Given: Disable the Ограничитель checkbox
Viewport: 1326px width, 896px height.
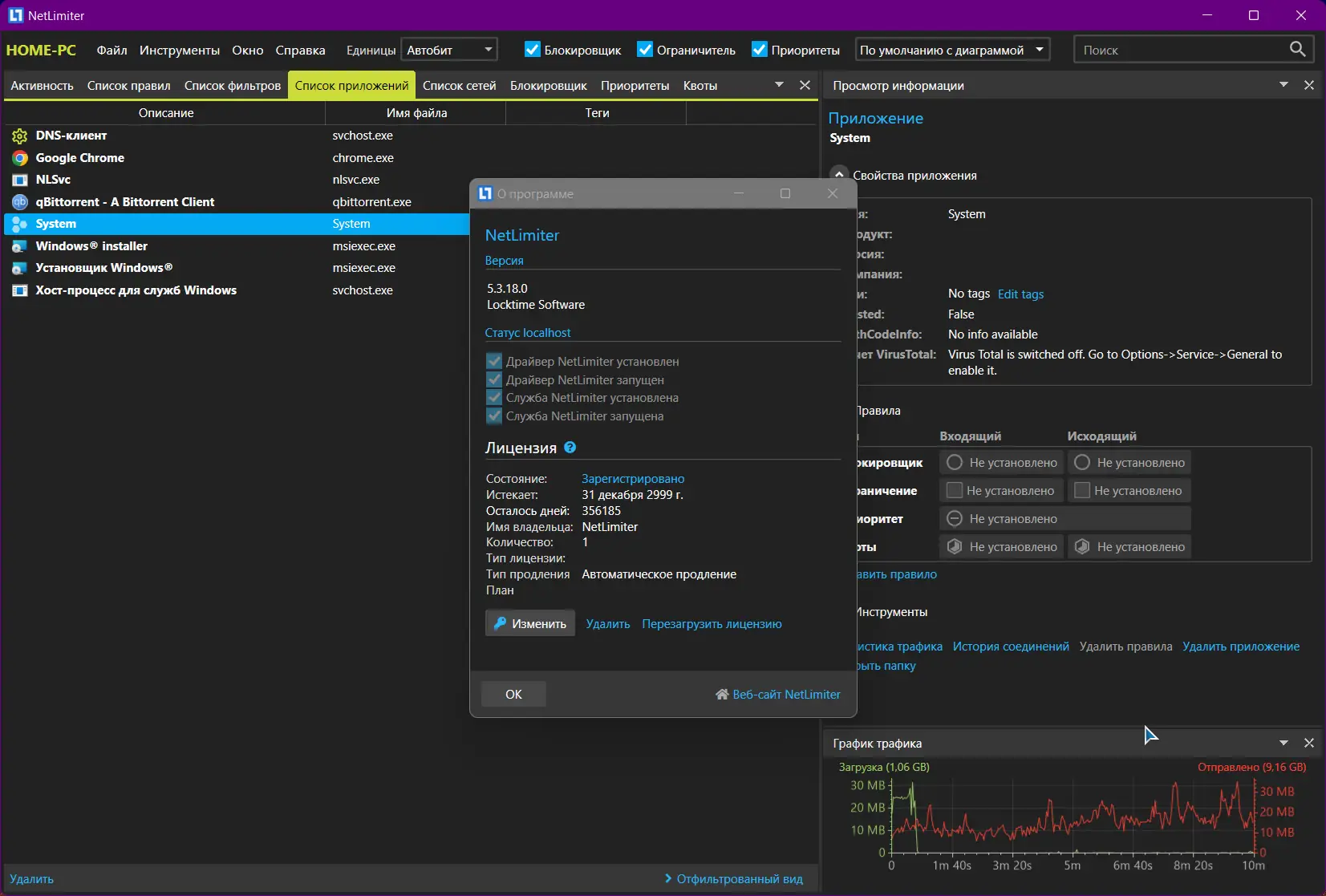Looking at the screenshot, I should 645,50.
